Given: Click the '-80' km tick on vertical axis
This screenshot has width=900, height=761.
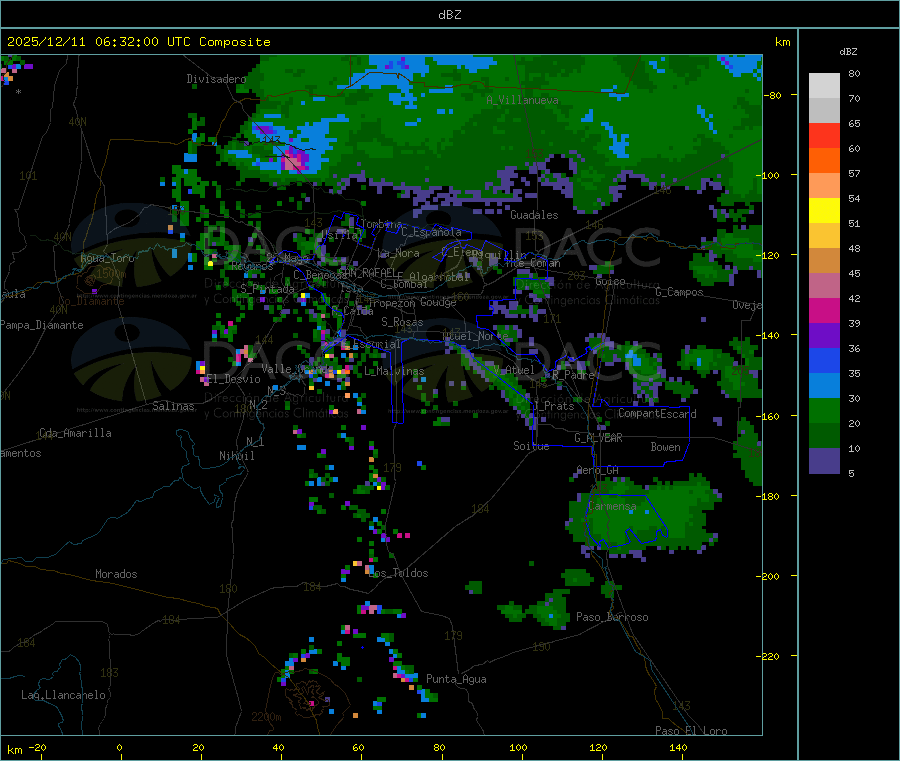Looking at the screenshot, I should click(x=773, y=95).
